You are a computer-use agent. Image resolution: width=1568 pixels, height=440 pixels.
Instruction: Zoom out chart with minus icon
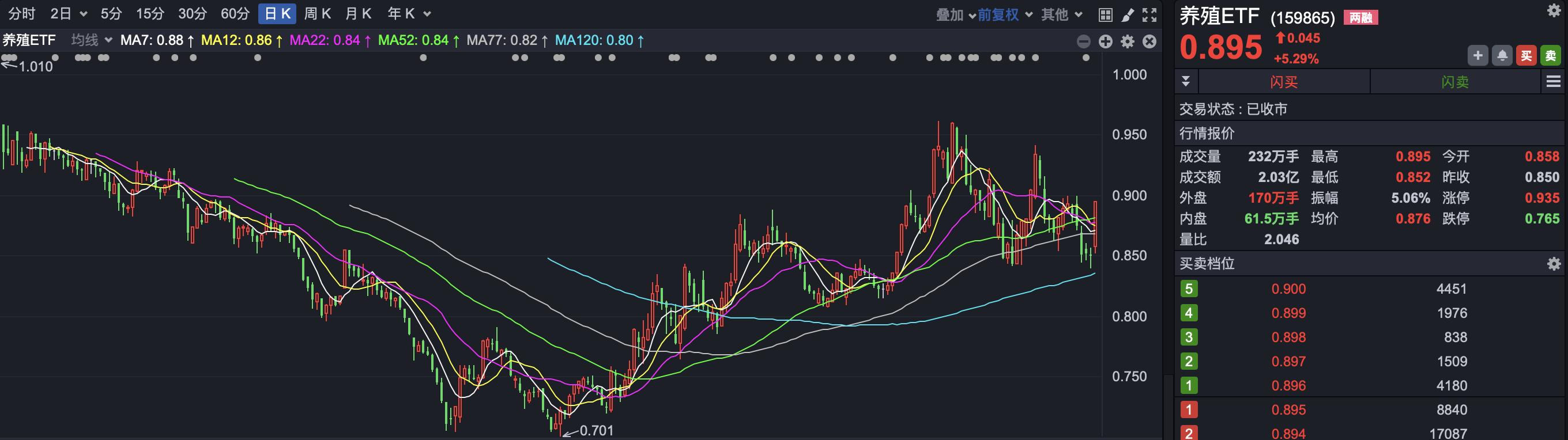pos(1084,41)
